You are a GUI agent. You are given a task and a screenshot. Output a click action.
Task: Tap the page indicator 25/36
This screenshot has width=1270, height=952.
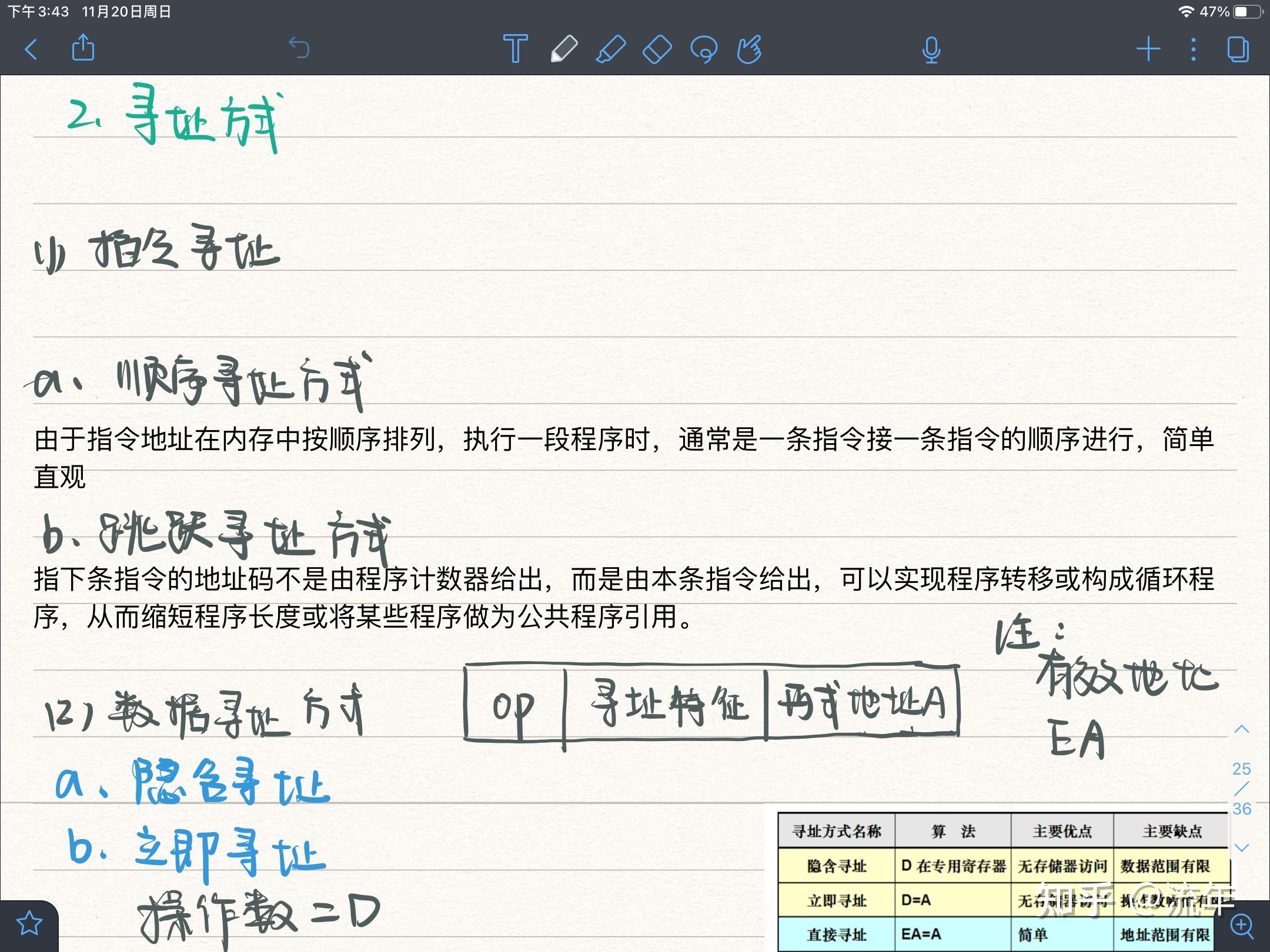(1241, 789)
